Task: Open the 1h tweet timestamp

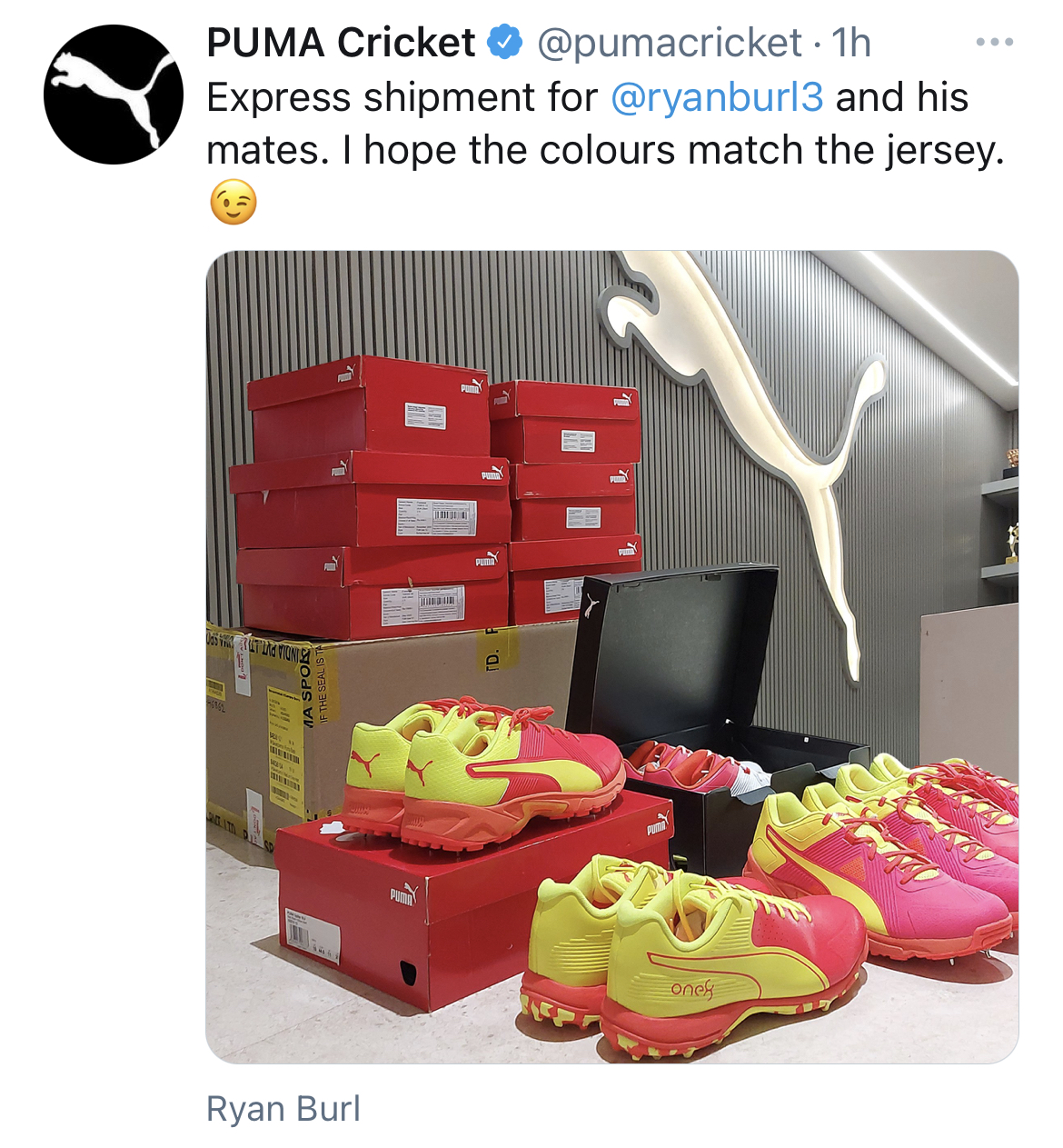Action: coord(851,43)
